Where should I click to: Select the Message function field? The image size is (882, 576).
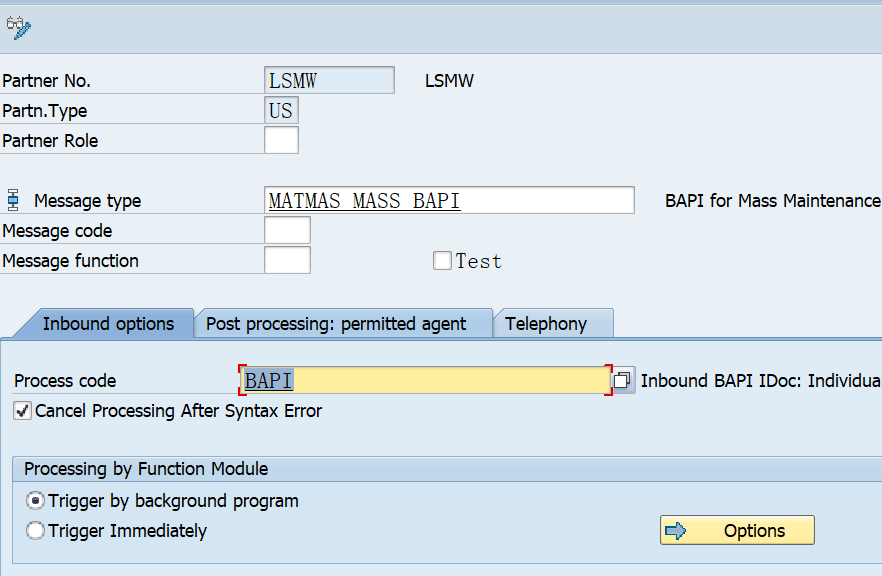[287, 259]
